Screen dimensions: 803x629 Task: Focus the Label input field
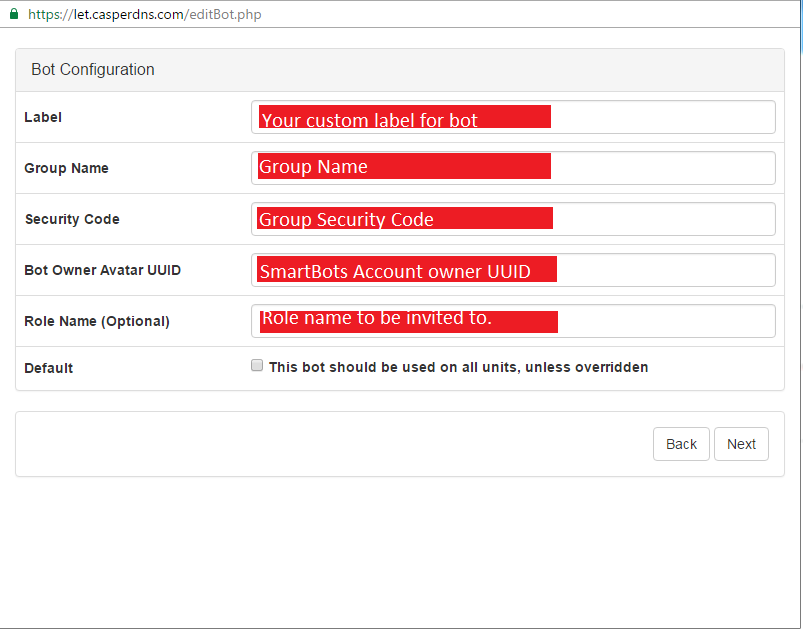[x=513, y=117]
